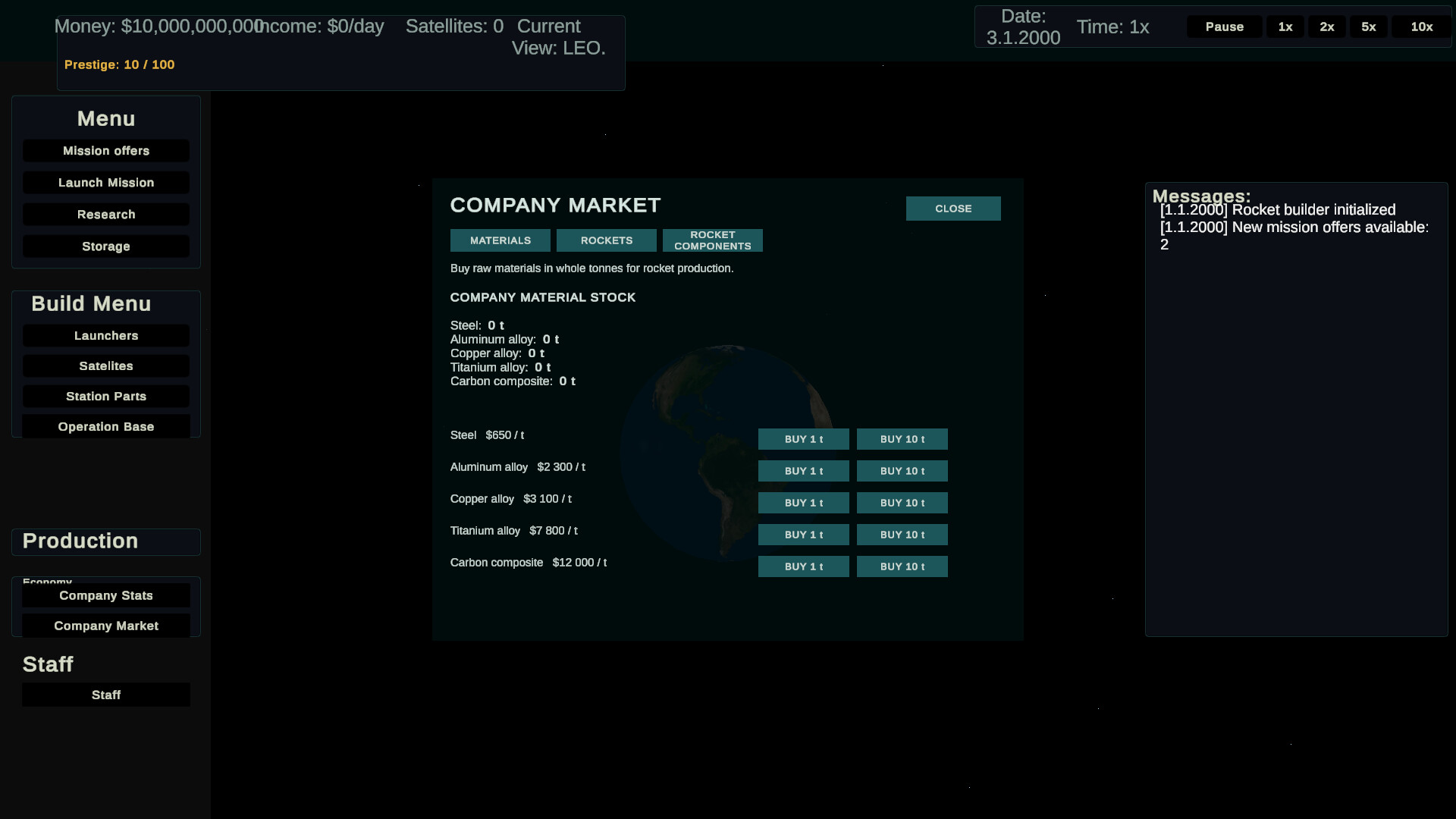
Task: Open Company Market from sidebar
Action: pyautogui.click(x=106, y=626)
